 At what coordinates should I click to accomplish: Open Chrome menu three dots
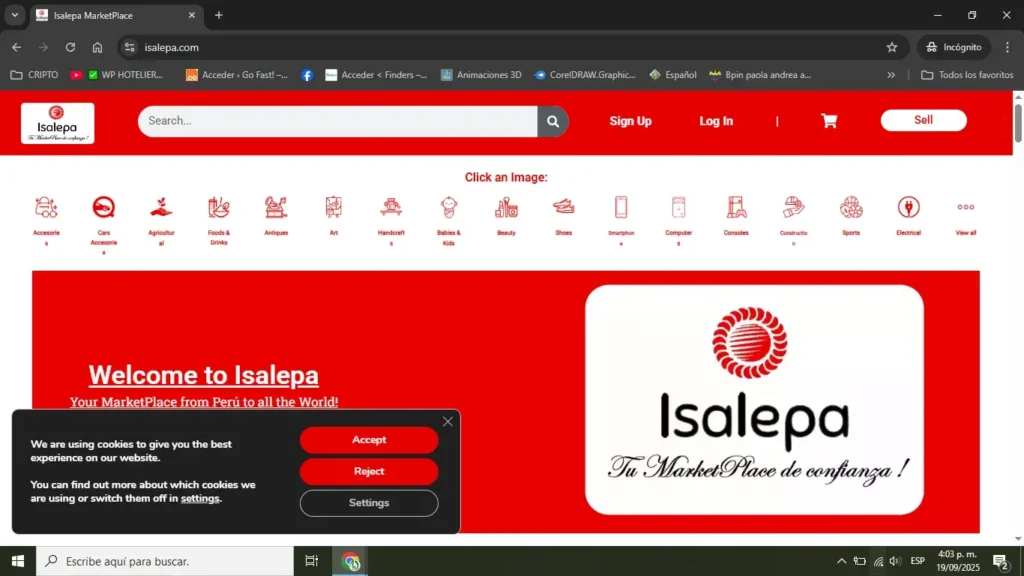pos(1008,47)
